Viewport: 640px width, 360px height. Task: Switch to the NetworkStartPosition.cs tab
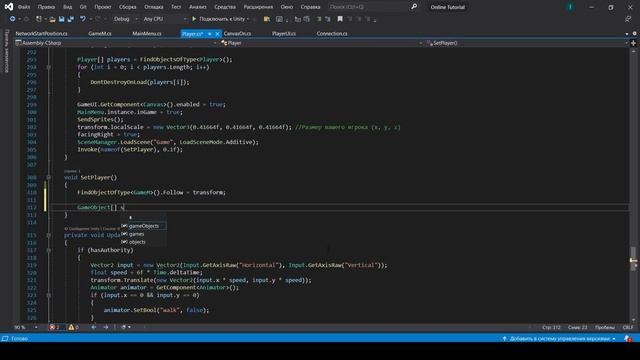point(42,34)
